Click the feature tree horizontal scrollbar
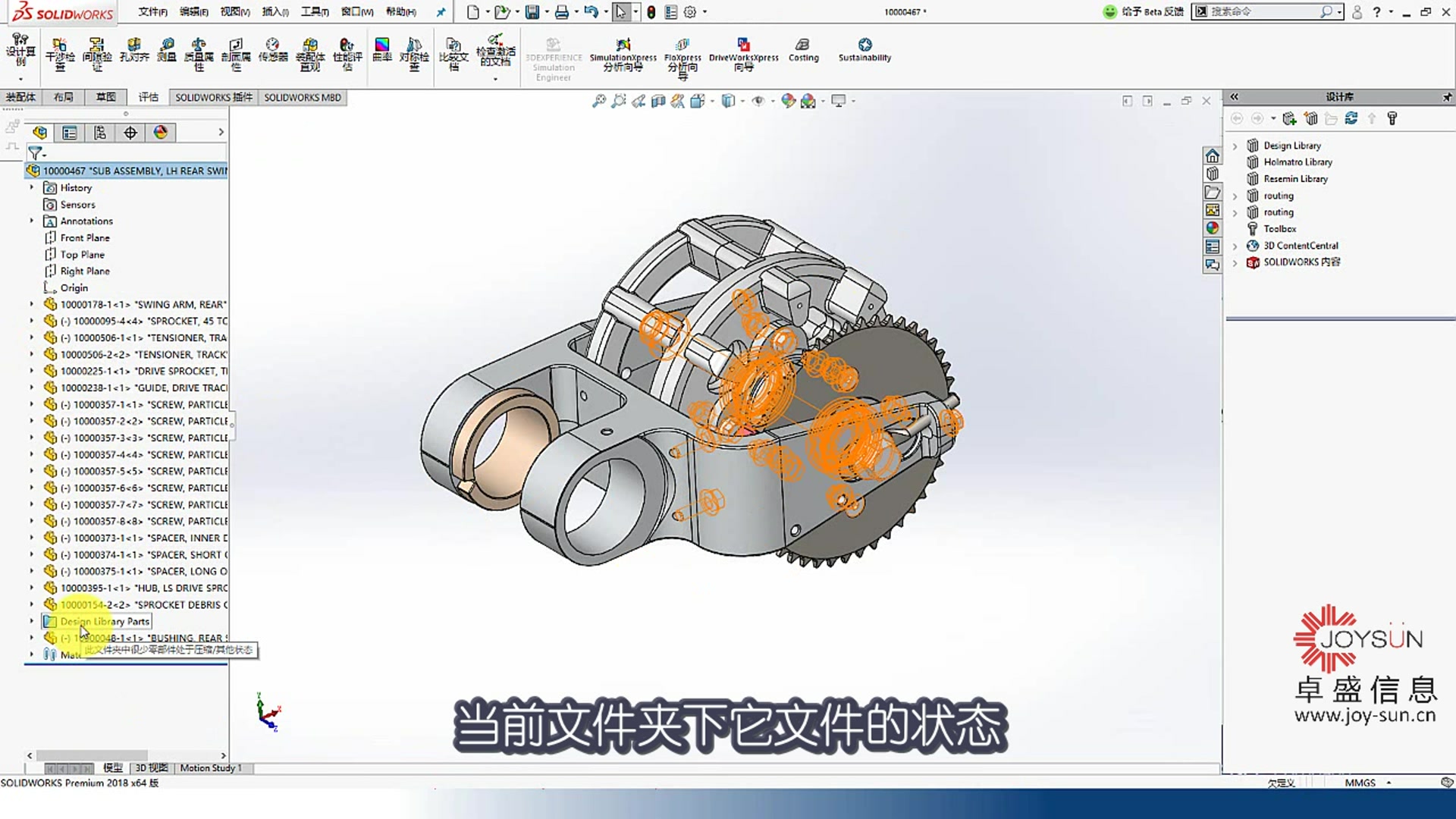Image resolution: width=1456 pixels, height=819 pixels. coord(92,755)
